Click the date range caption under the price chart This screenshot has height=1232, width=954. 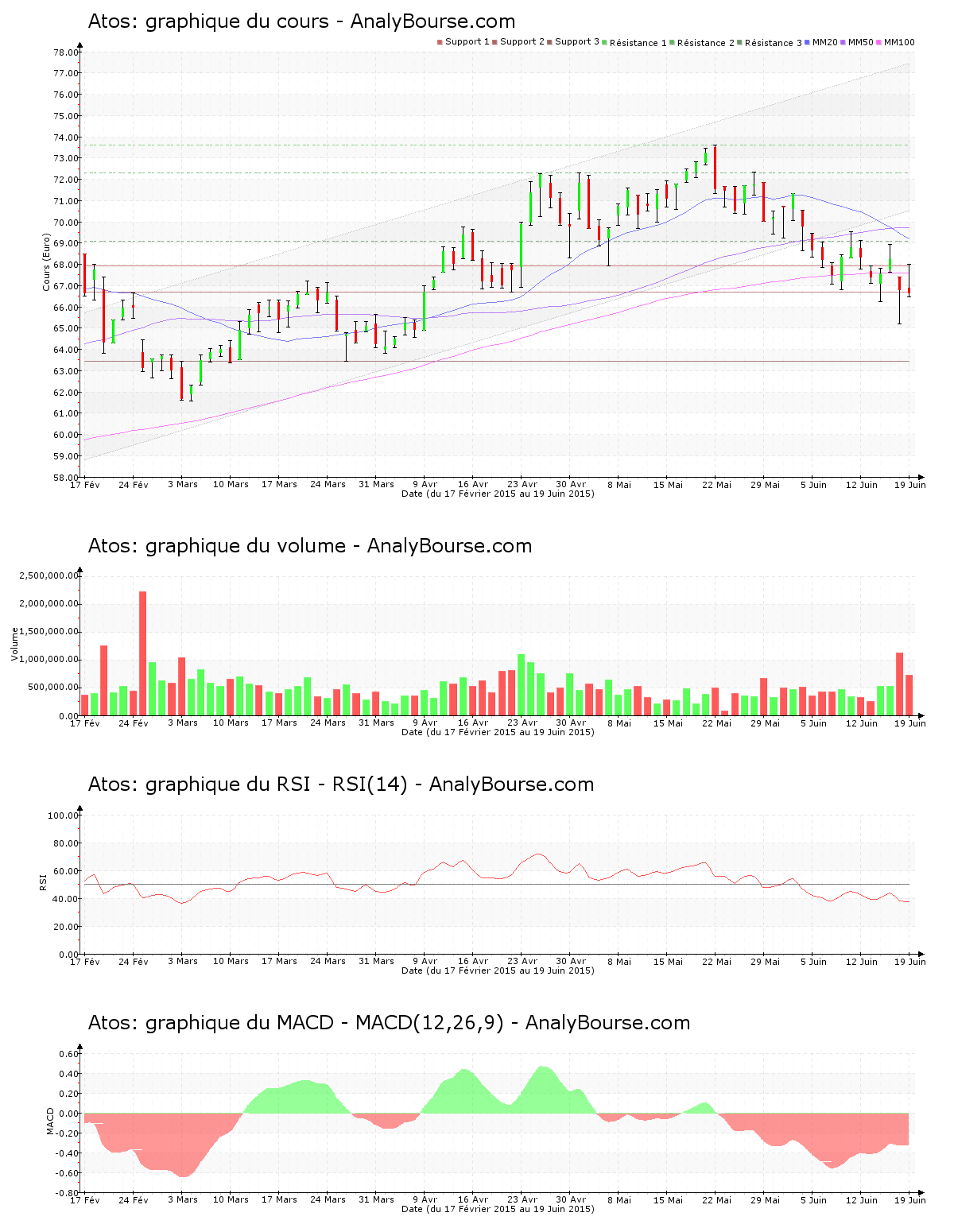click(498, 494)
